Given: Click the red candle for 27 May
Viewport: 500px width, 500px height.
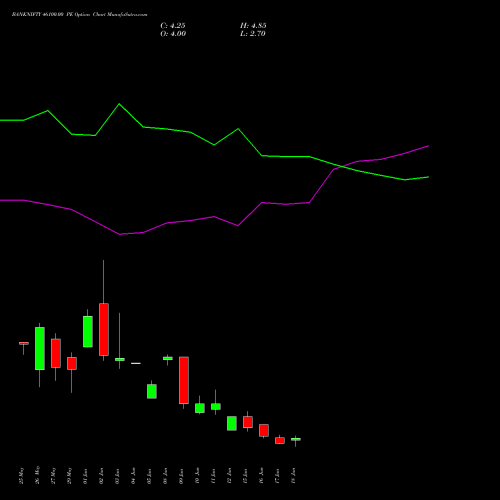Looking at the screenshot, I should pyautogui.click(x=56, y=353).
